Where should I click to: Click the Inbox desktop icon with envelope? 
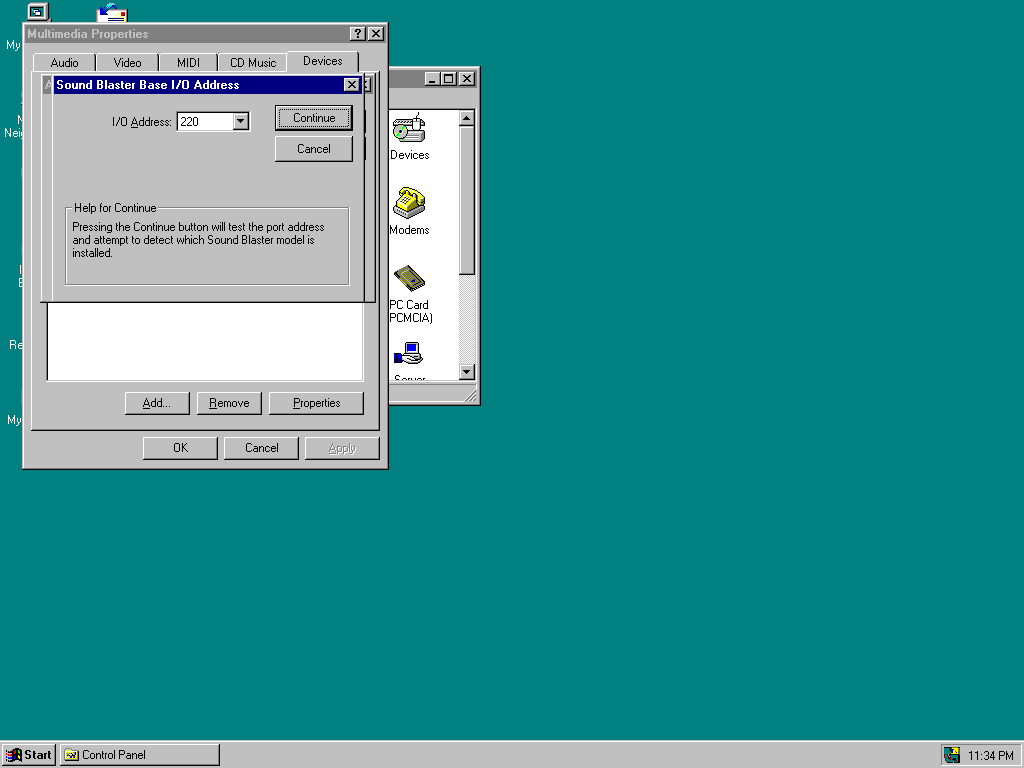click(x=112, y=13)
